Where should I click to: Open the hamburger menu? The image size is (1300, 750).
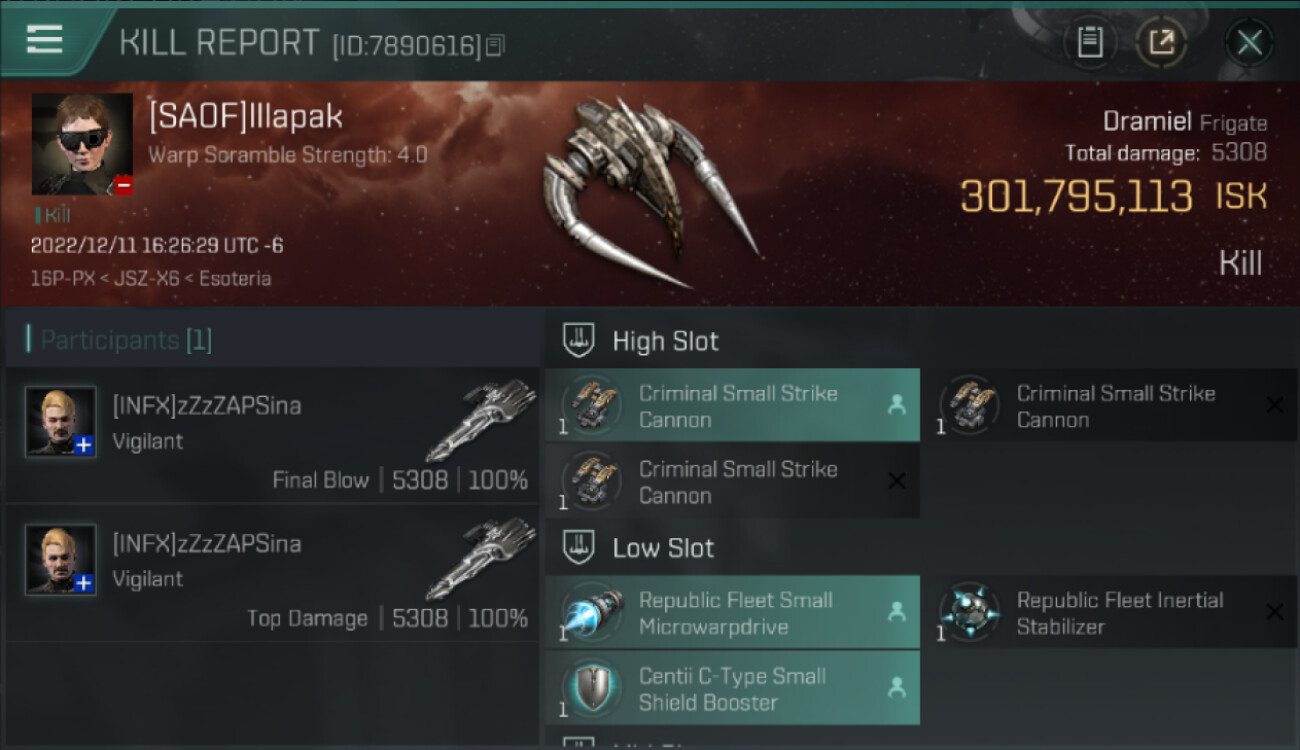(45, 40)
